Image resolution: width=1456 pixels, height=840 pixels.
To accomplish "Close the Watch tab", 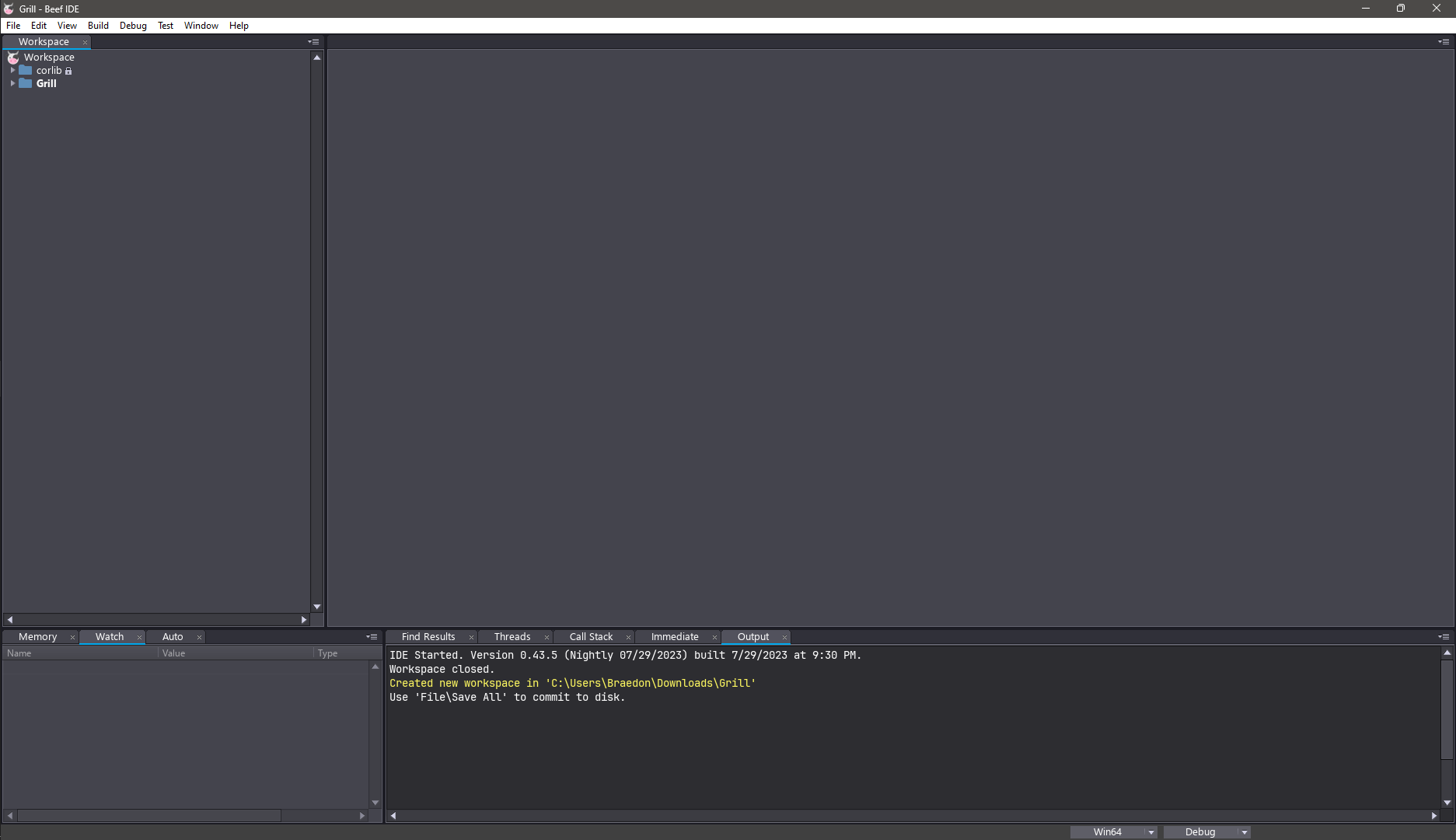I will click(139, 638).
